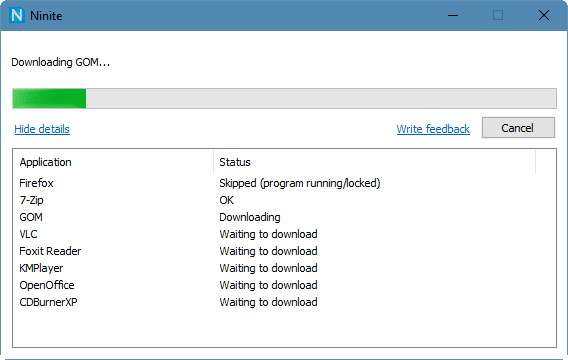Click the Downloading GOM... status label
This screenshot has width=568, height=360.
pyautogui.click(x=60, y=62)
